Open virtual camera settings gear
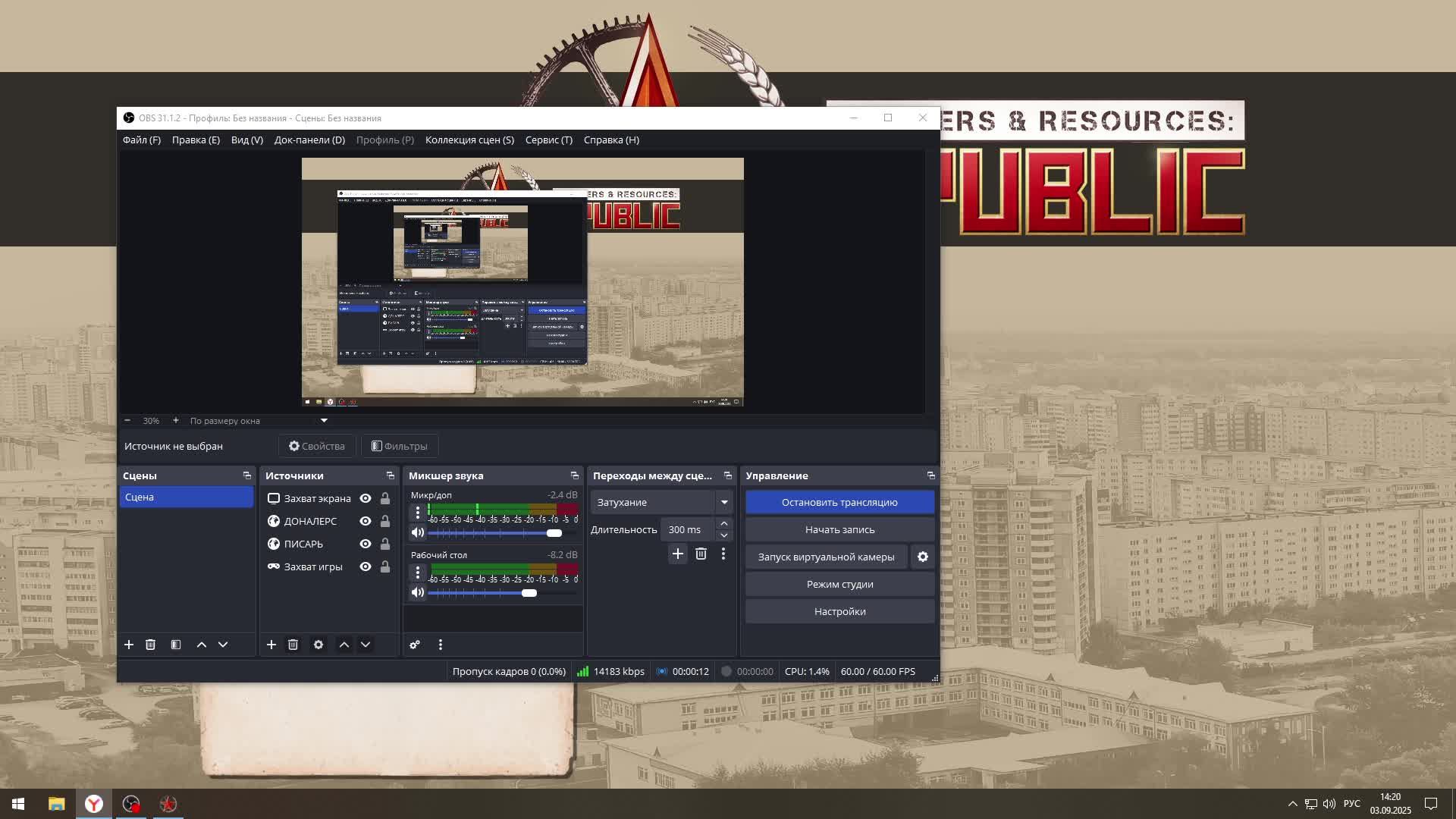The image size is (1456, 819). 922,557
